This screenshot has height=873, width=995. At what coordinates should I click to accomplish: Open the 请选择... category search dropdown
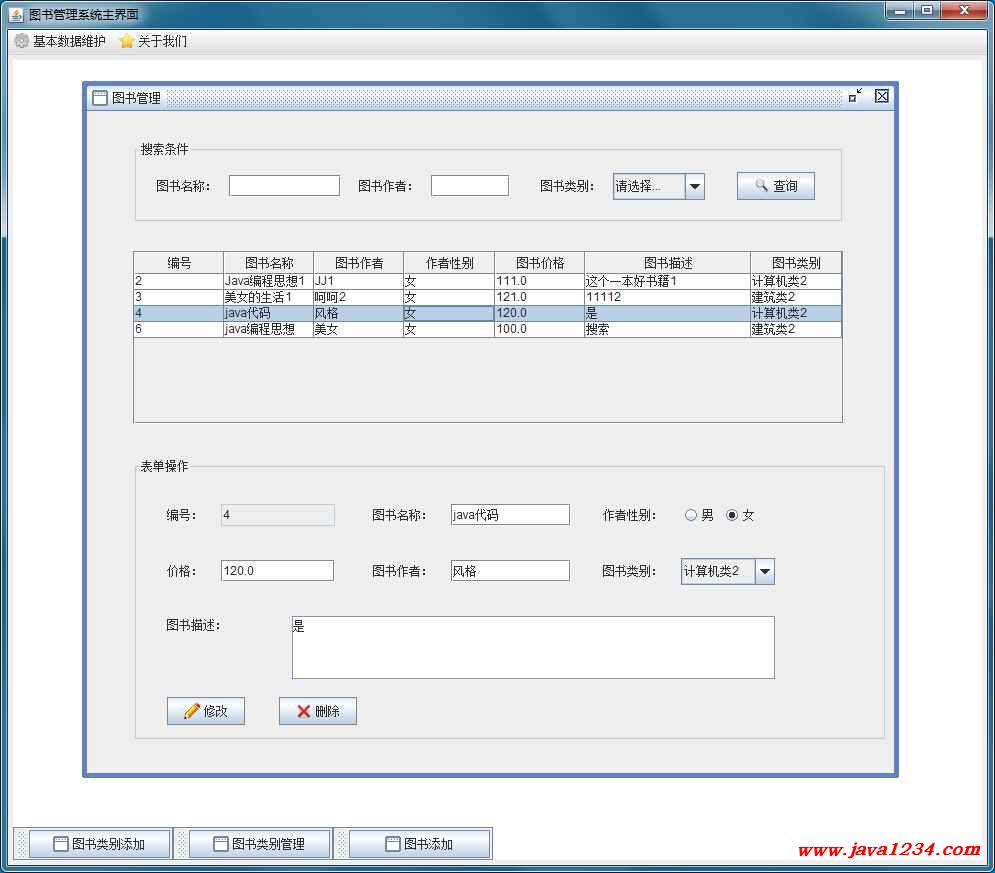tap(659, 187)
